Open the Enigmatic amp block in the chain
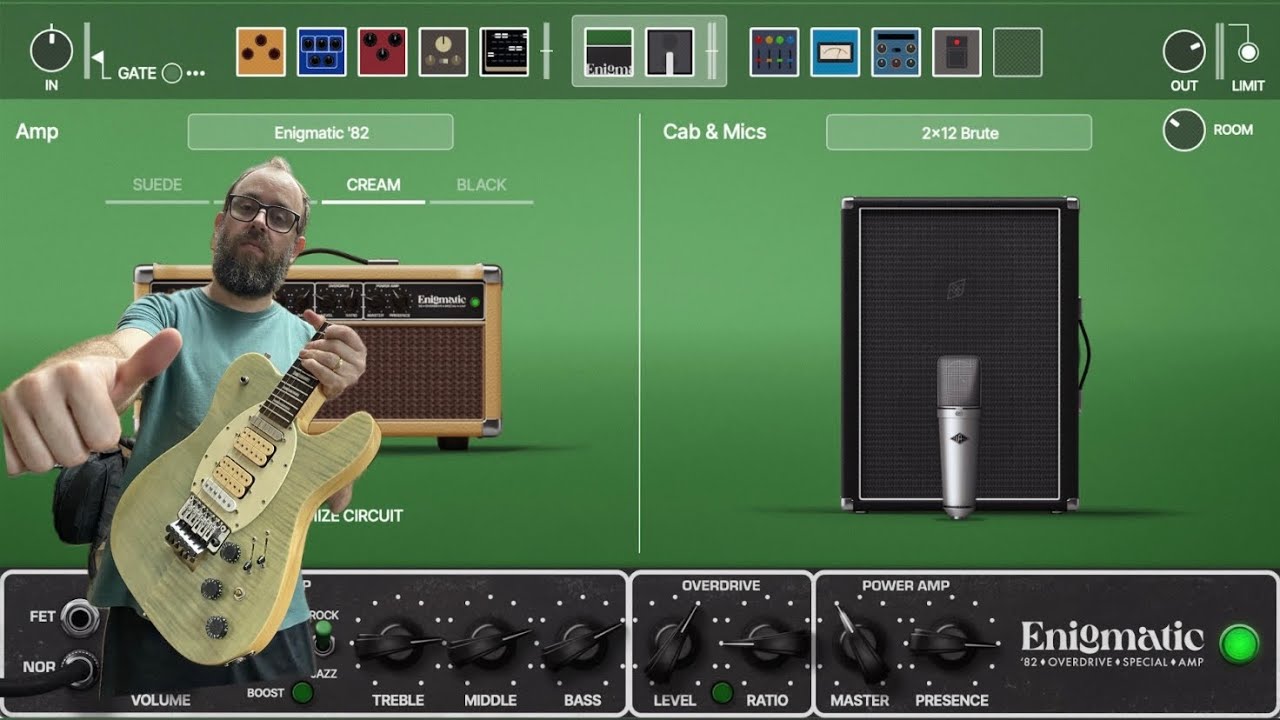The width and height of the screenshot is (1280, 720). click(x=609, y=52)
